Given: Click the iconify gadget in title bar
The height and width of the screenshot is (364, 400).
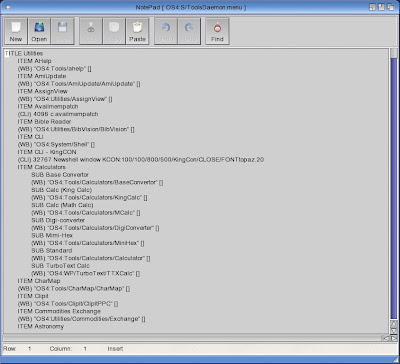Looking at the screenshot, I should [x=373, y=7].
